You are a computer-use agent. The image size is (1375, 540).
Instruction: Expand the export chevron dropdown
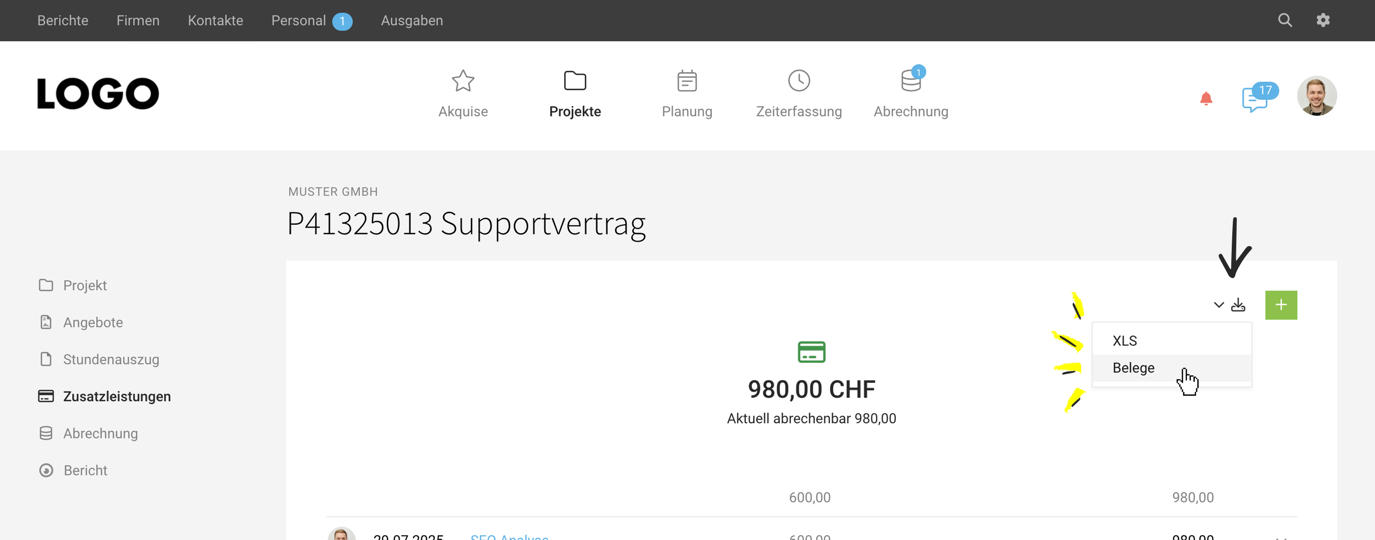tap(1219, 305)
